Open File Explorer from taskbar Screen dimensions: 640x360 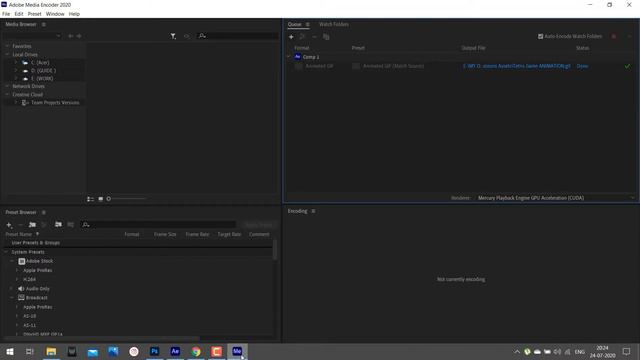(51, 351)
